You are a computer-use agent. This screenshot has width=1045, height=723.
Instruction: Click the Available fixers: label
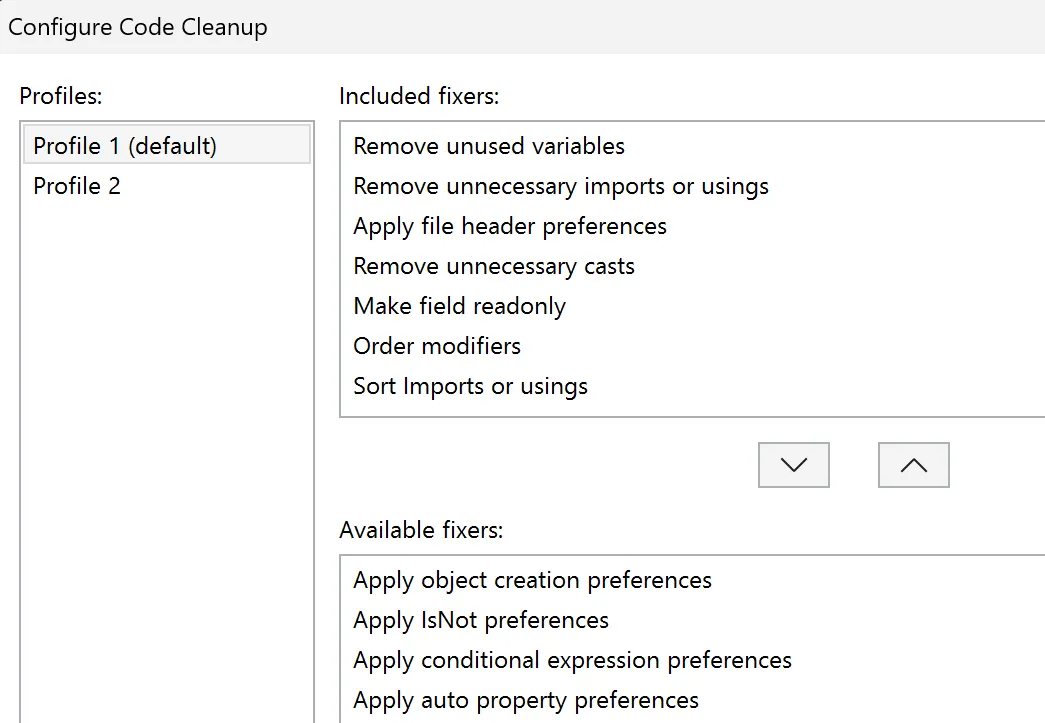tap(421, 530)
